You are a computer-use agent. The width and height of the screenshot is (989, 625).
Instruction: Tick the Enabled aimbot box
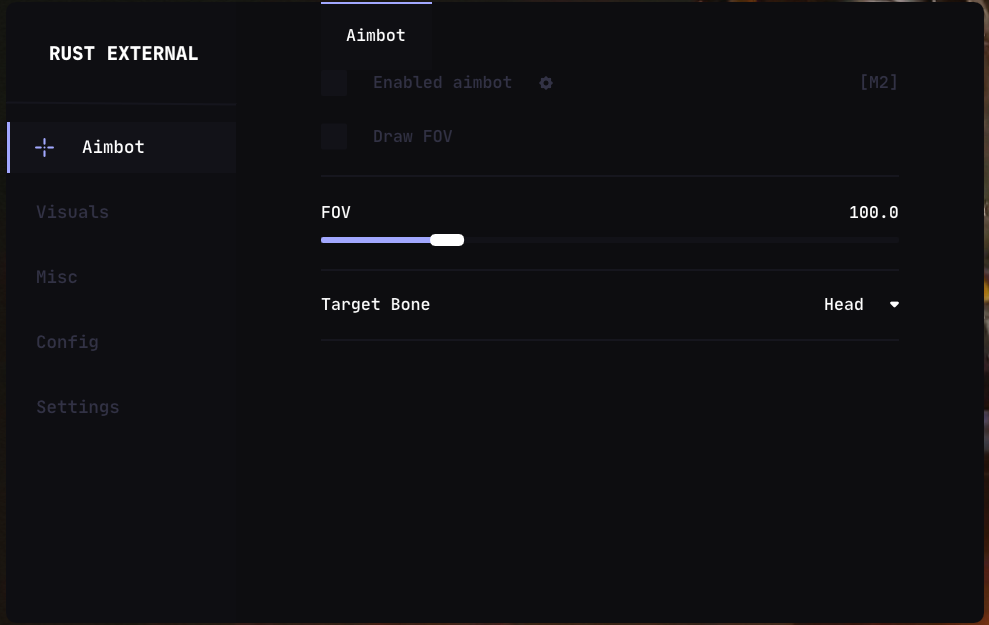coord(333,83)
